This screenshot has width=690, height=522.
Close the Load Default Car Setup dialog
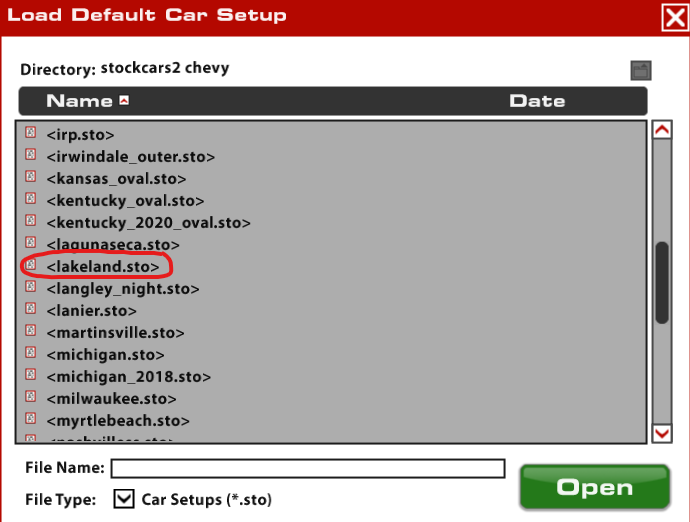click(674, 16)
